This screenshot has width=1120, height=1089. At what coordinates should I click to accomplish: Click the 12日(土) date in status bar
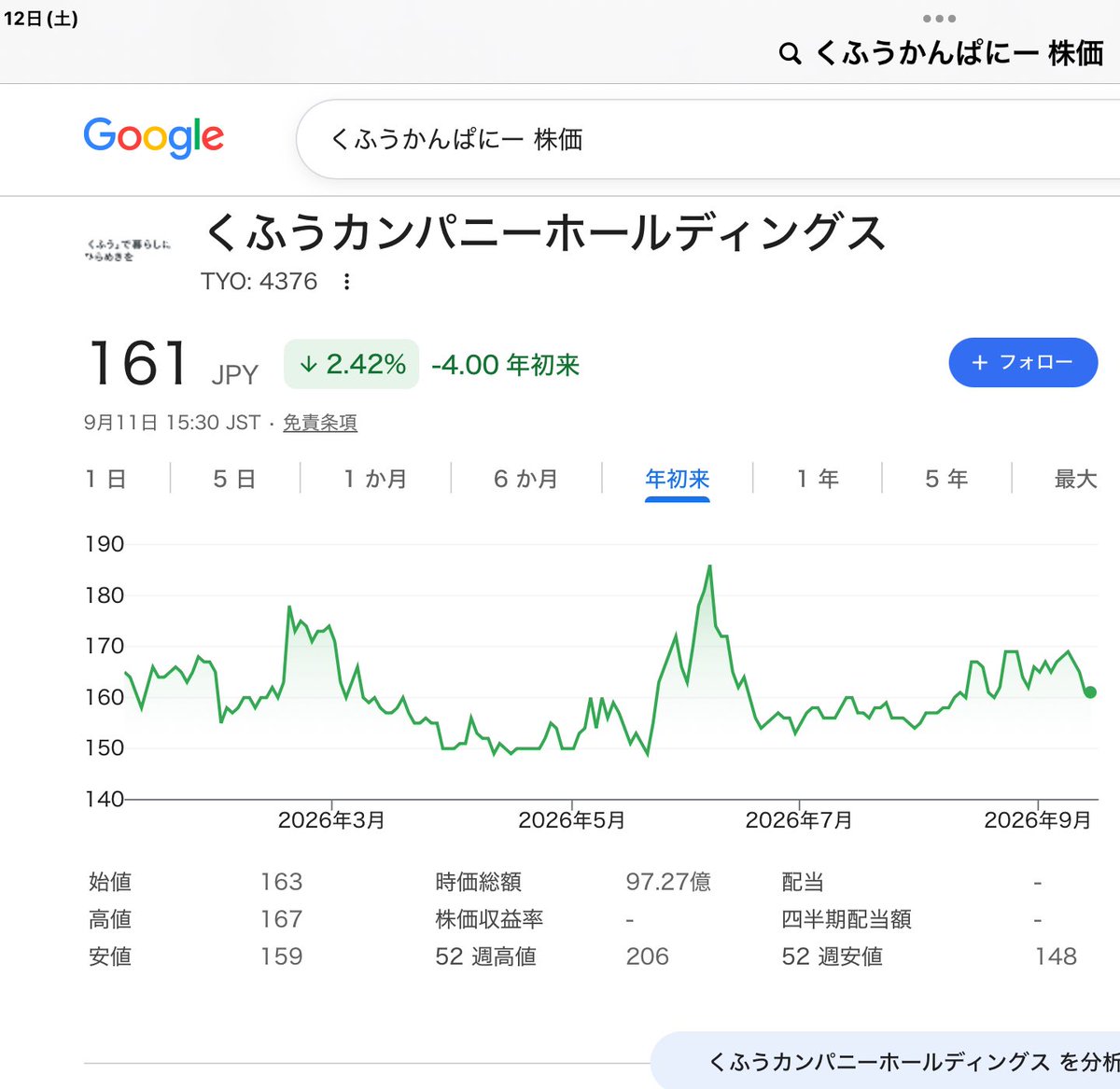[x=41, y=18]
